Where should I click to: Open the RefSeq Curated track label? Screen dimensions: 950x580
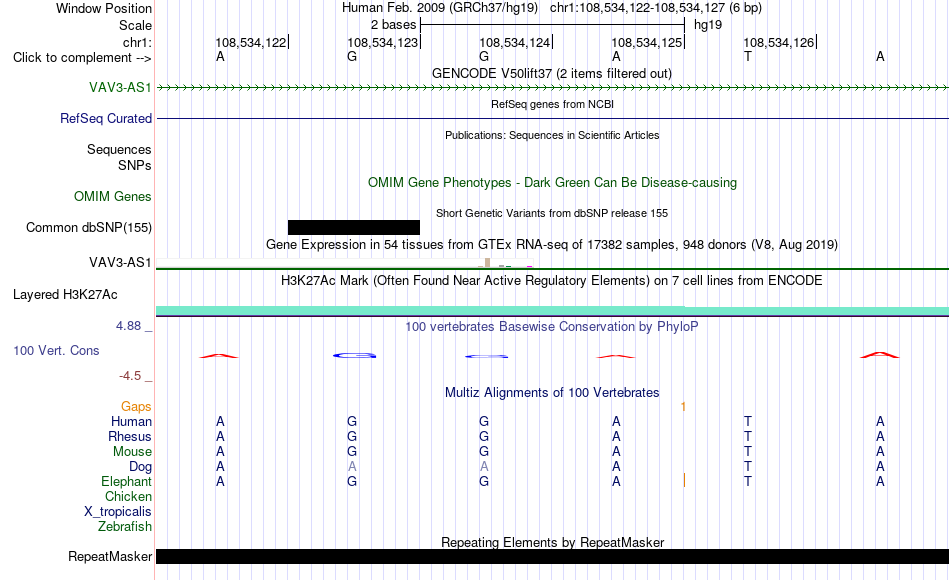click(x=105, y=118)
